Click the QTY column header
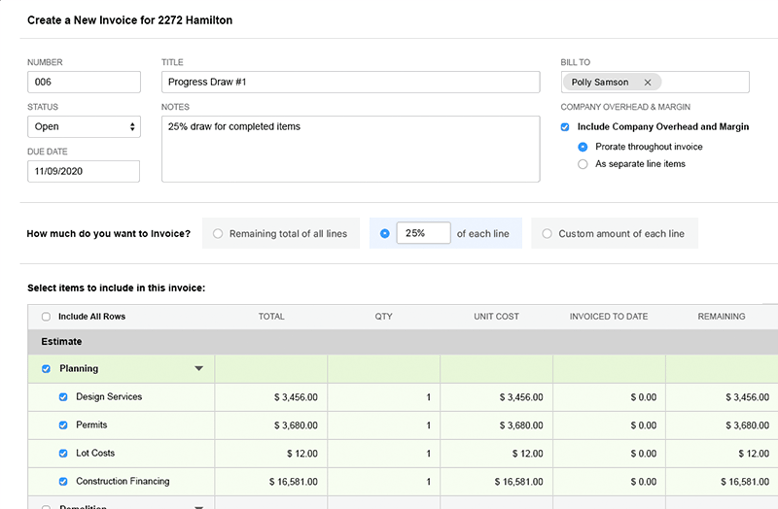 pos(384,317)
